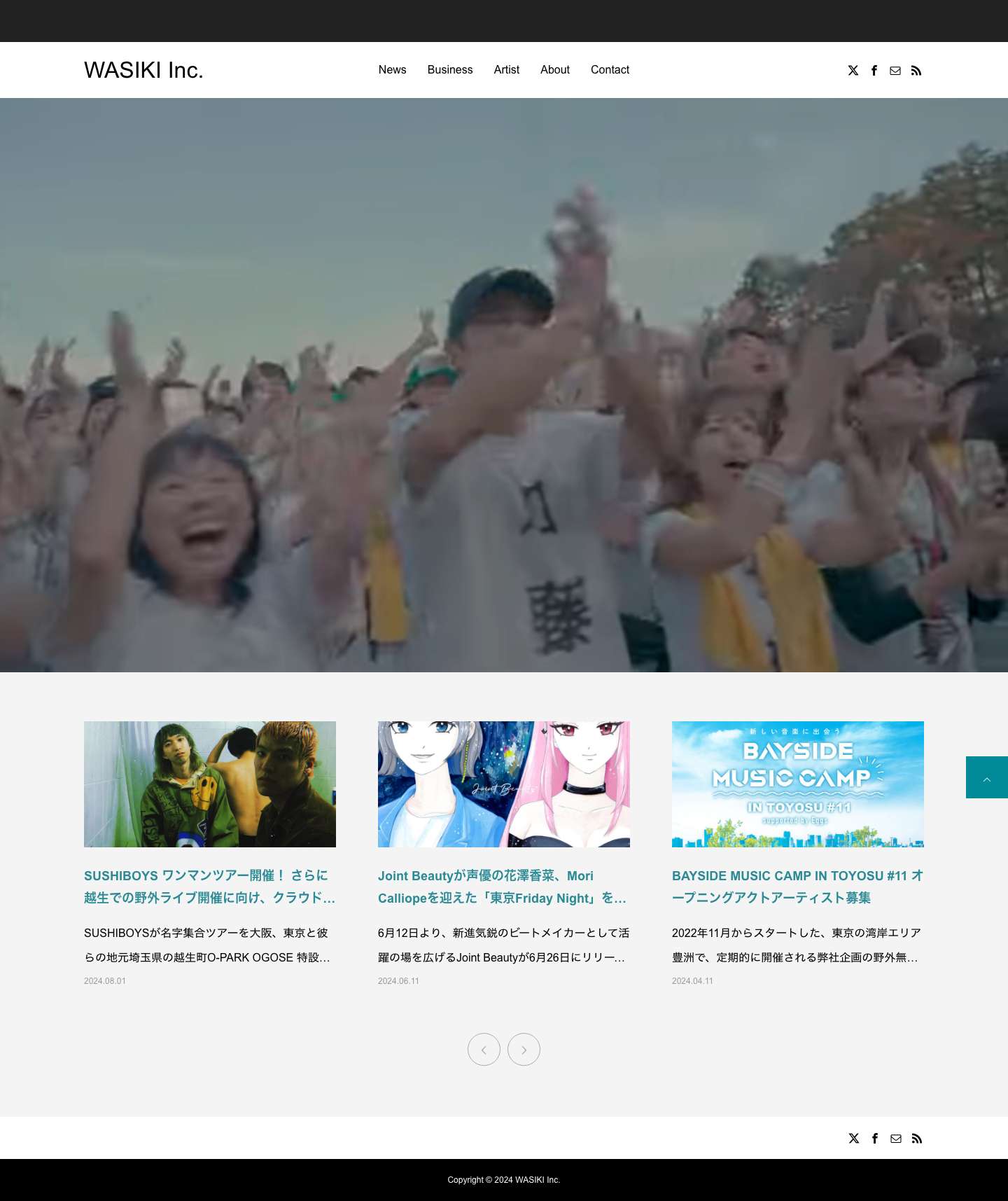Click the excerpt starting with 2022年11月からスタート
Screen dimensions: 1008x1201
point(798,945)
